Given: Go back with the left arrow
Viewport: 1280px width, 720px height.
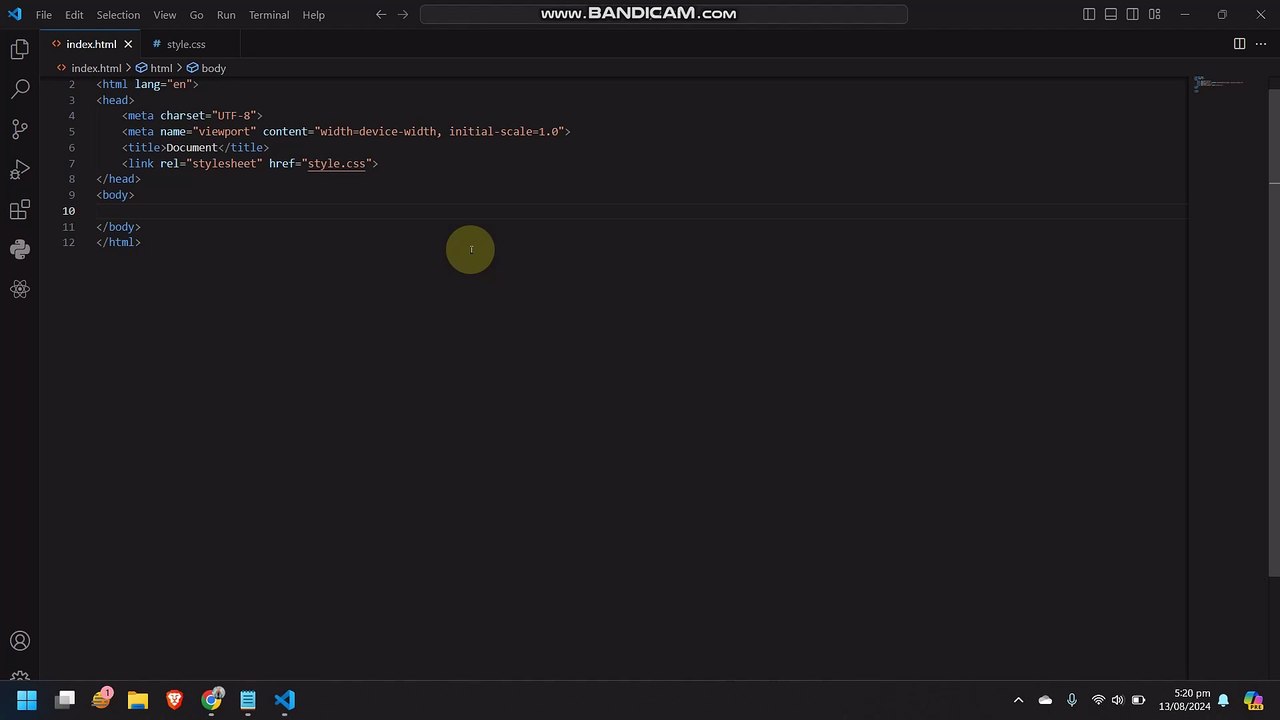Looking at the screenshot, I should coord(381,15).
